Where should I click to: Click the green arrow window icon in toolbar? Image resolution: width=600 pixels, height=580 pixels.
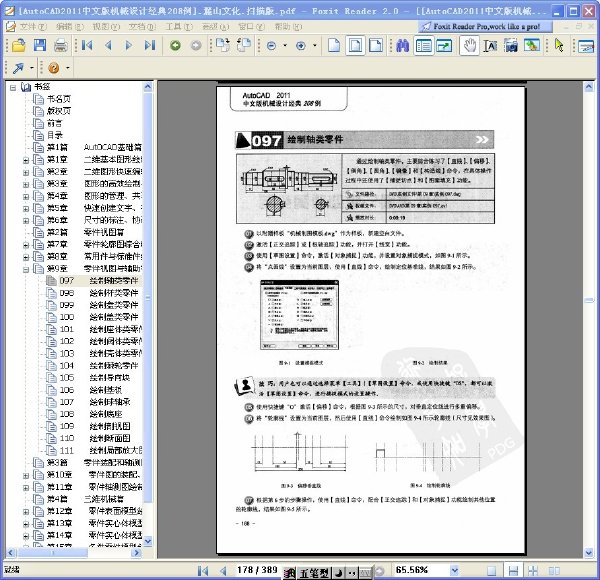(444, 46)
